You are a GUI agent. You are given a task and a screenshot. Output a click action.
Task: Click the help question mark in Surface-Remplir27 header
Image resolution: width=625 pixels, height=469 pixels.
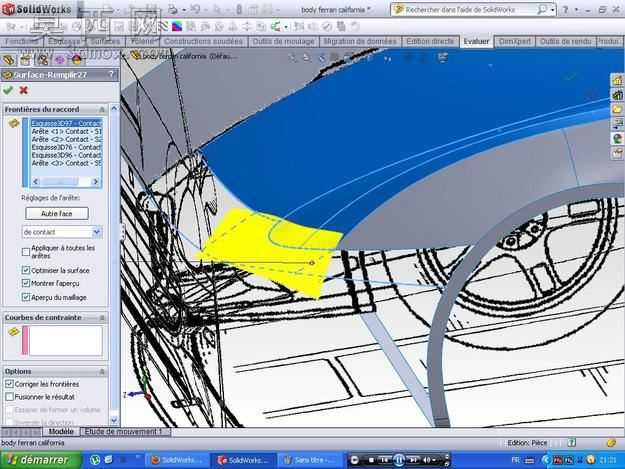pos(112,75)
